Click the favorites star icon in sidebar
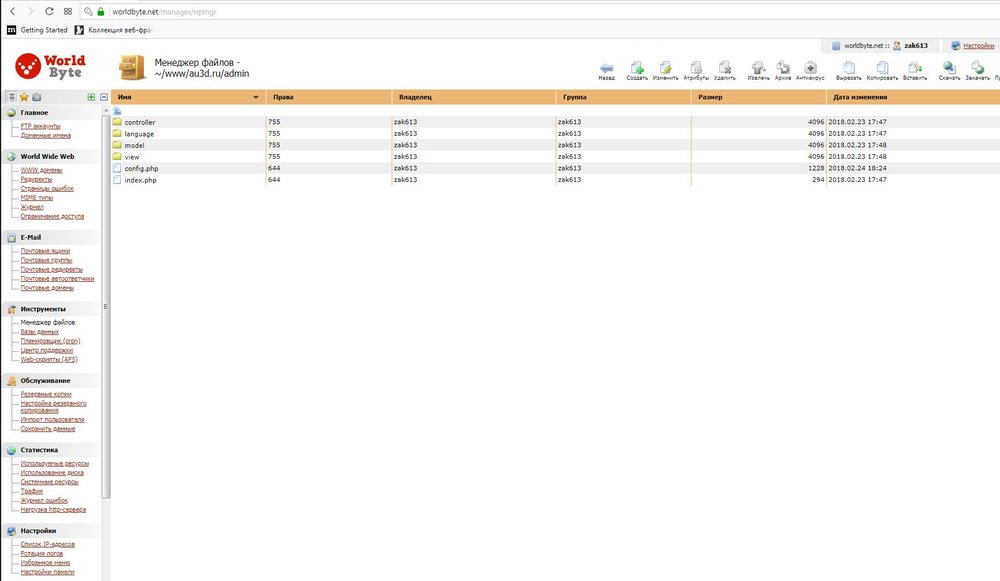Viewport: 1000px width, 581px height. pos(24,97)
